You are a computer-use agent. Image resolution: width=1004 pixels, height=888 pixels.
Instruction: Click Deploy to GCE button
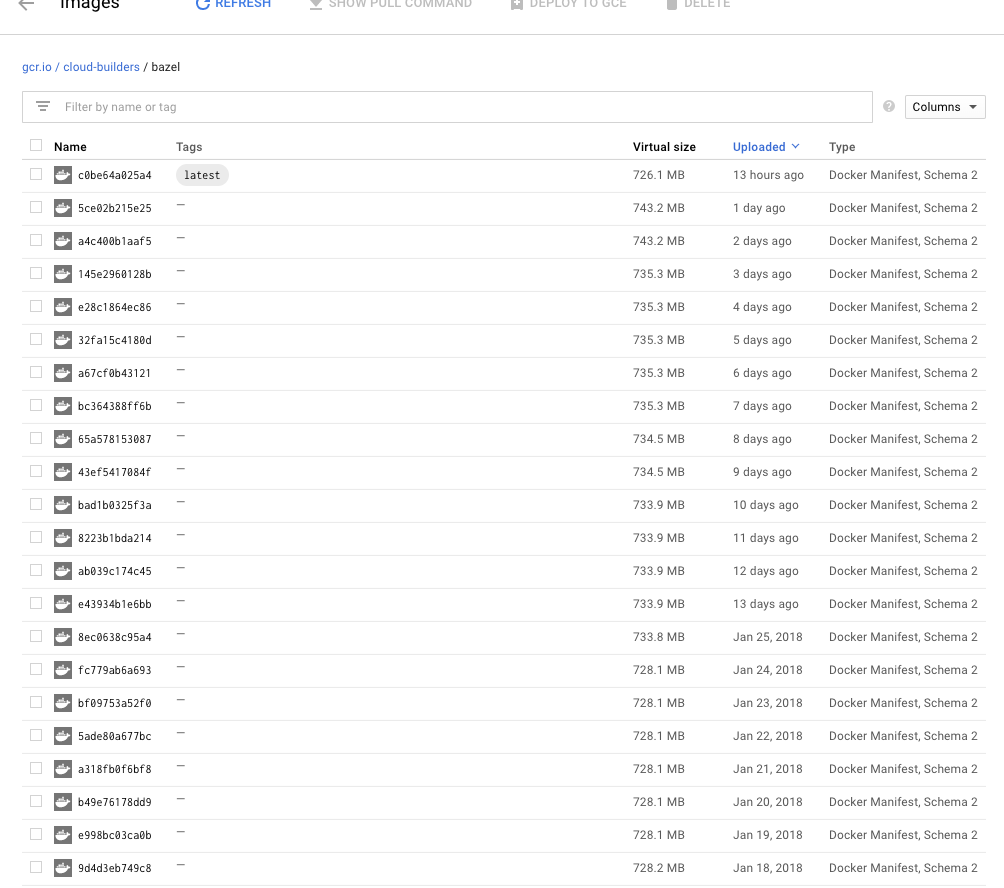(568, 4)
